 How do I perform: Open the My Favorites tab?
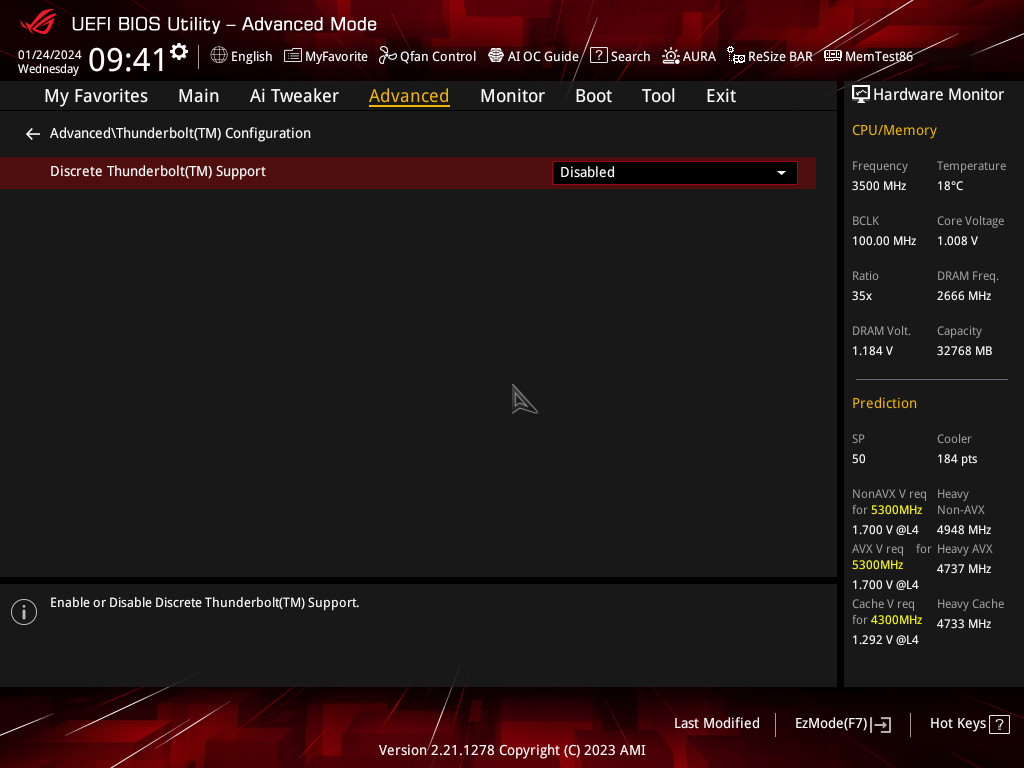point(96,96)
